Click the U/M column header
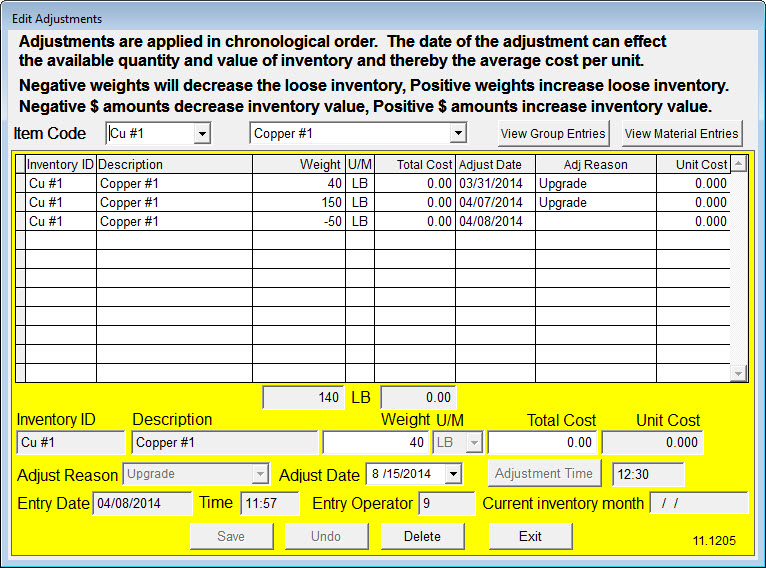 pos(360,165)
